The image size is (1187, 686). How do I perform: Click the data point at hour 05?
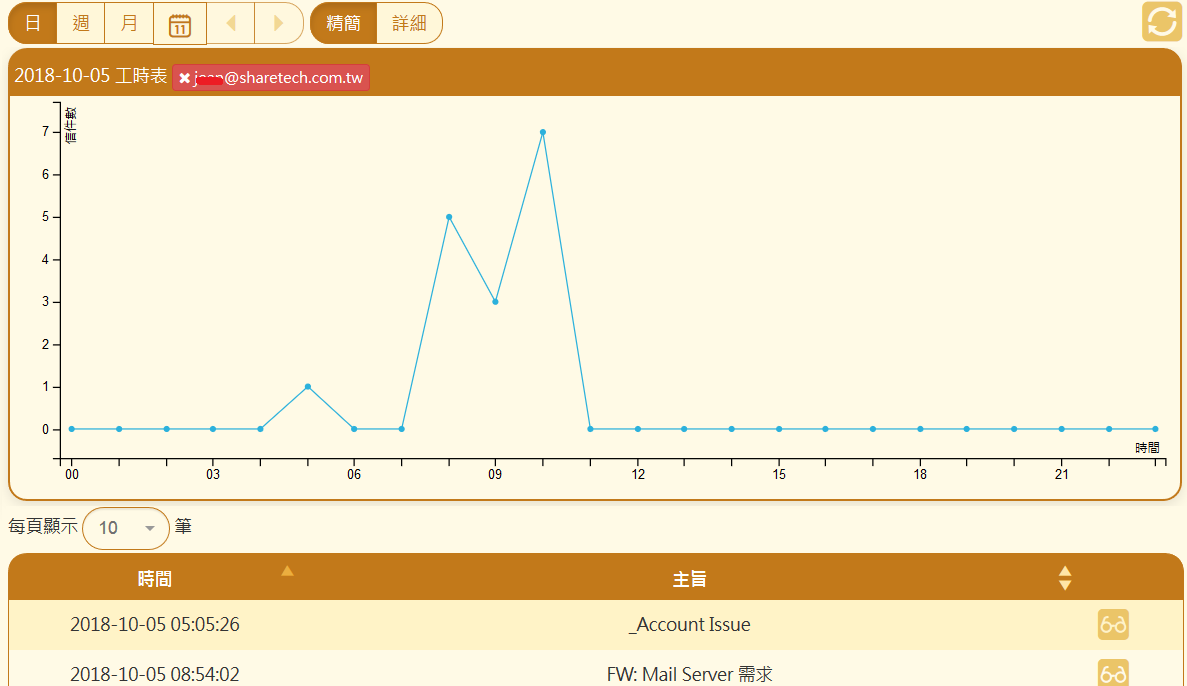point(308,387)
